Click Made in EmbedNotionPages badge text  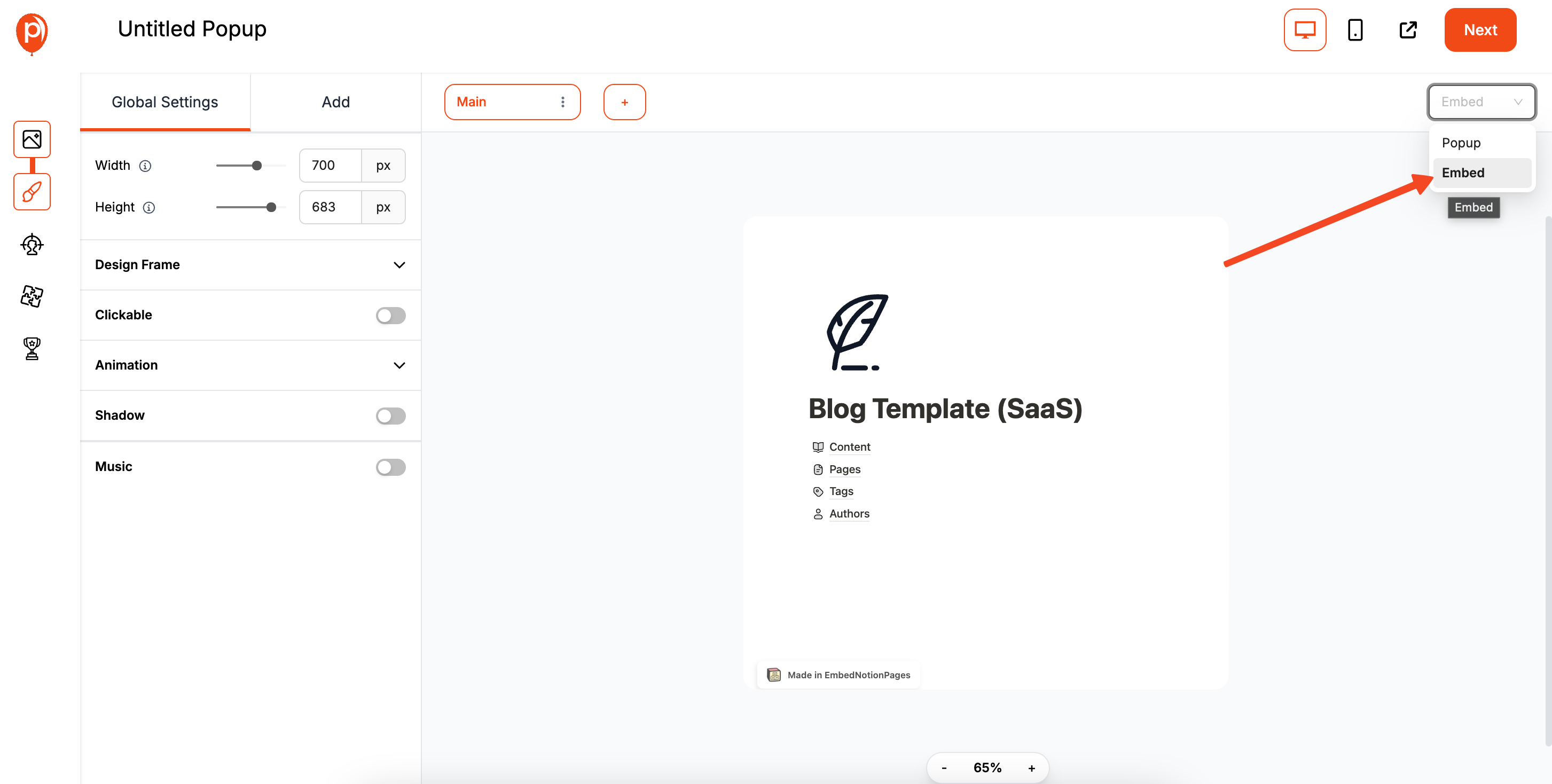pos(848,675)
